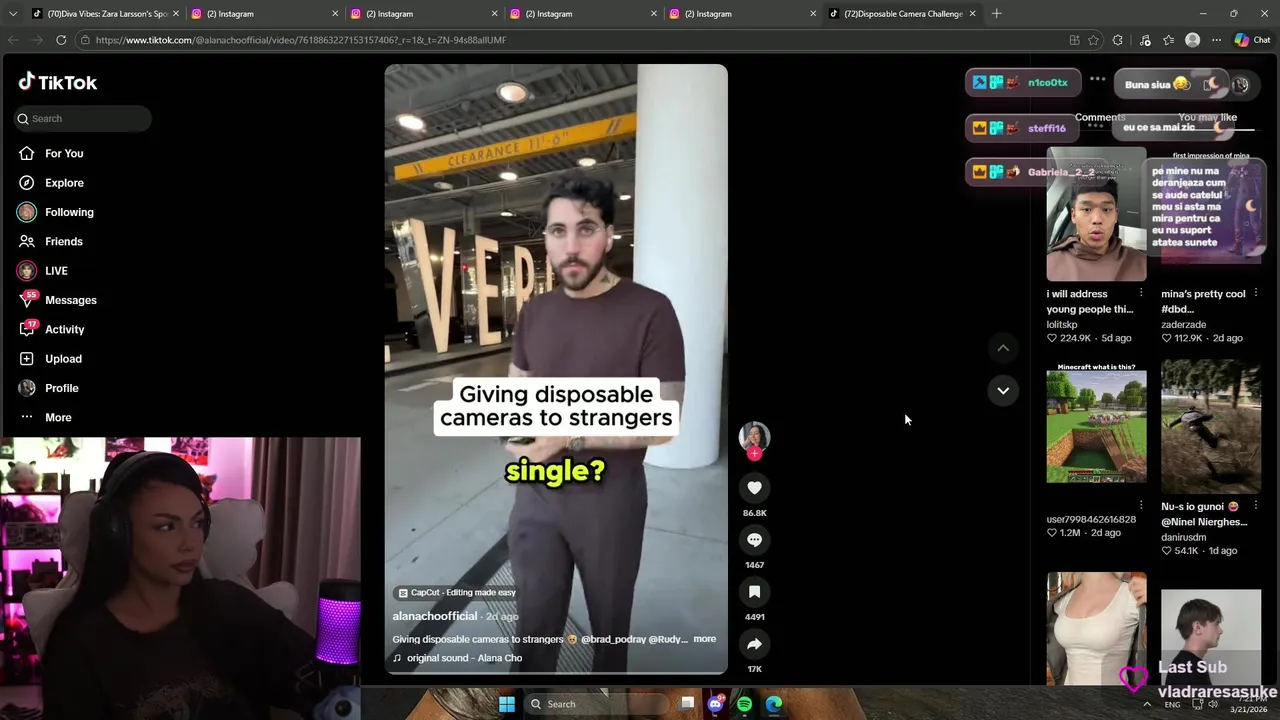Switch to the Disposable Camera Challenge tab
The width and height of the screenshot is (1280, 720).
click(903, 14)
